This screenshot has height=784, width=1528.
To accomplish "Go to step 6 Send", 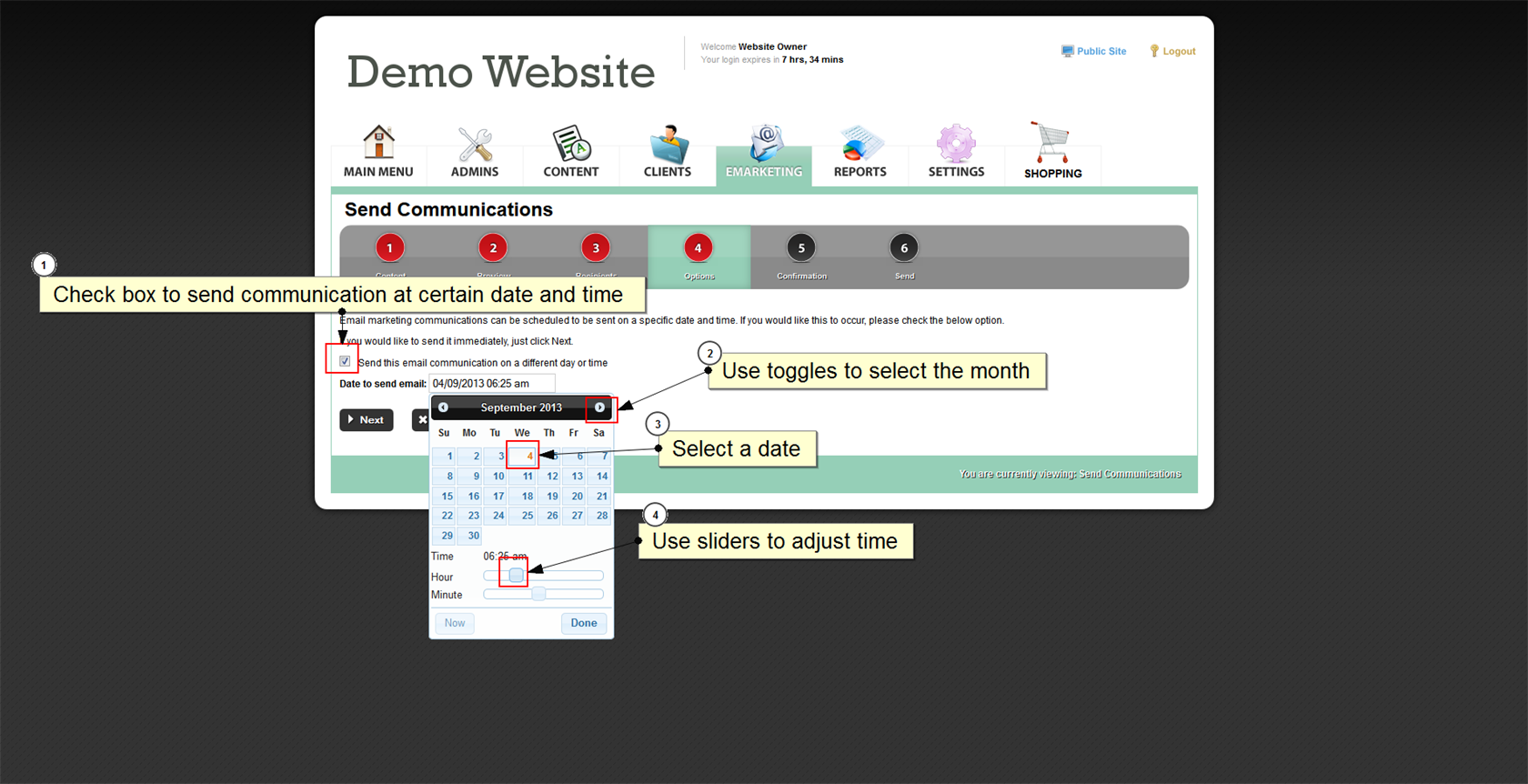I will (x=904, y=248).
